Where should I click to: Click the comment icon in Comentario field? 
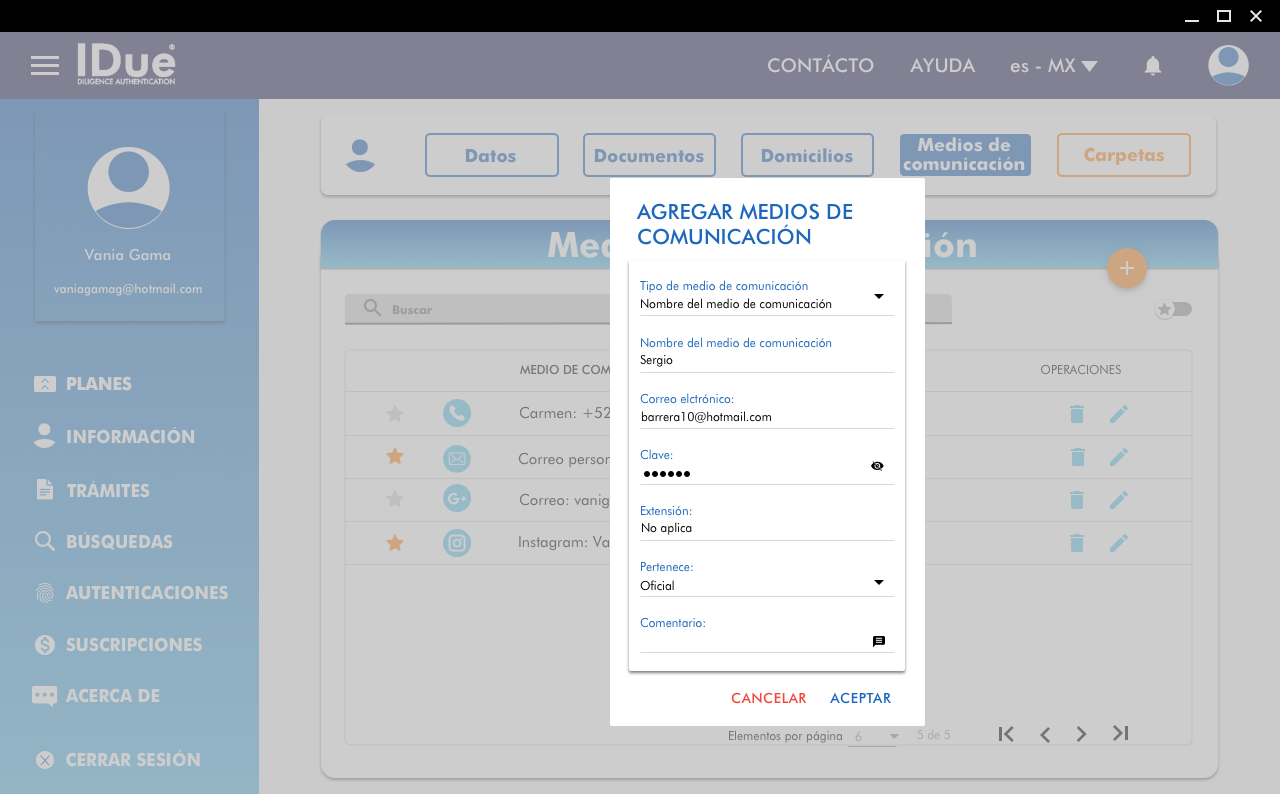click(879, 642)
